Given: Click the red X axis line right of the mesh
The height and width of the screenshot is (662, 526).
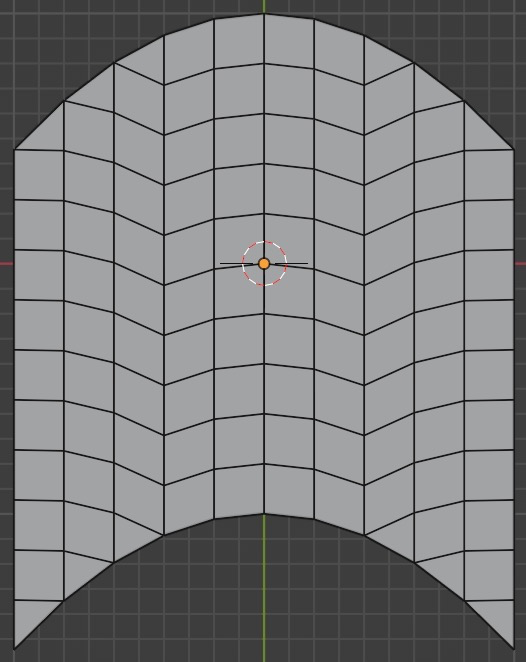Looking at the screenshot, I should coord(521,264).
